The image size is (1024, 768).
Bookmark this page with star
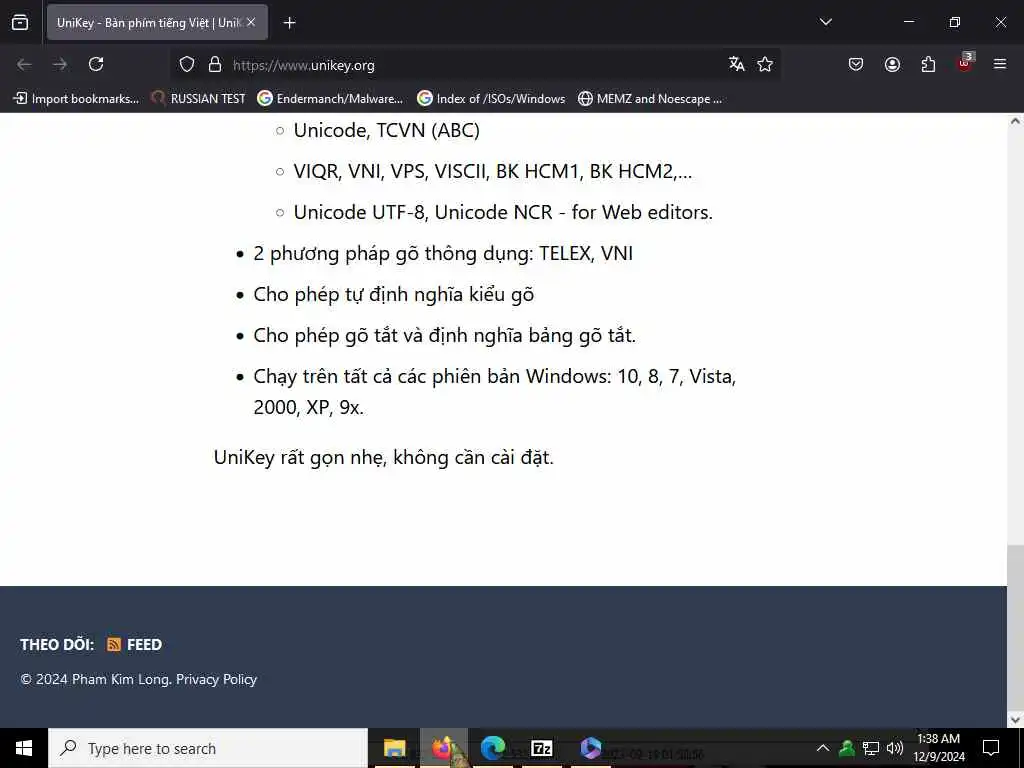point(765,64)
